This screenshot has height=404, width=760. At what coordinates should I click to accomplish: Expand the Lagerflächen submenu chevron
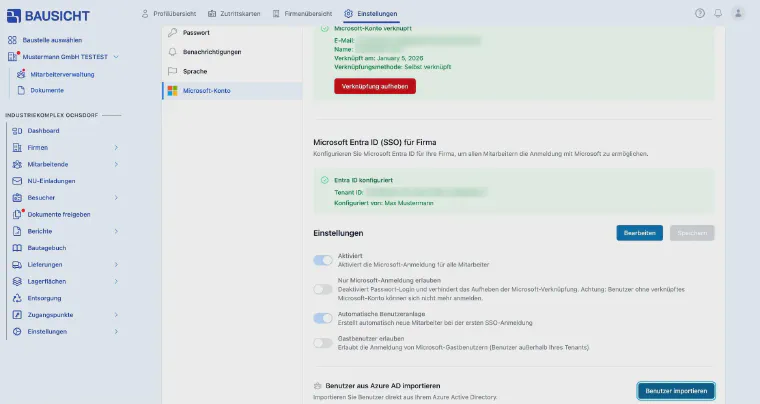116,281
